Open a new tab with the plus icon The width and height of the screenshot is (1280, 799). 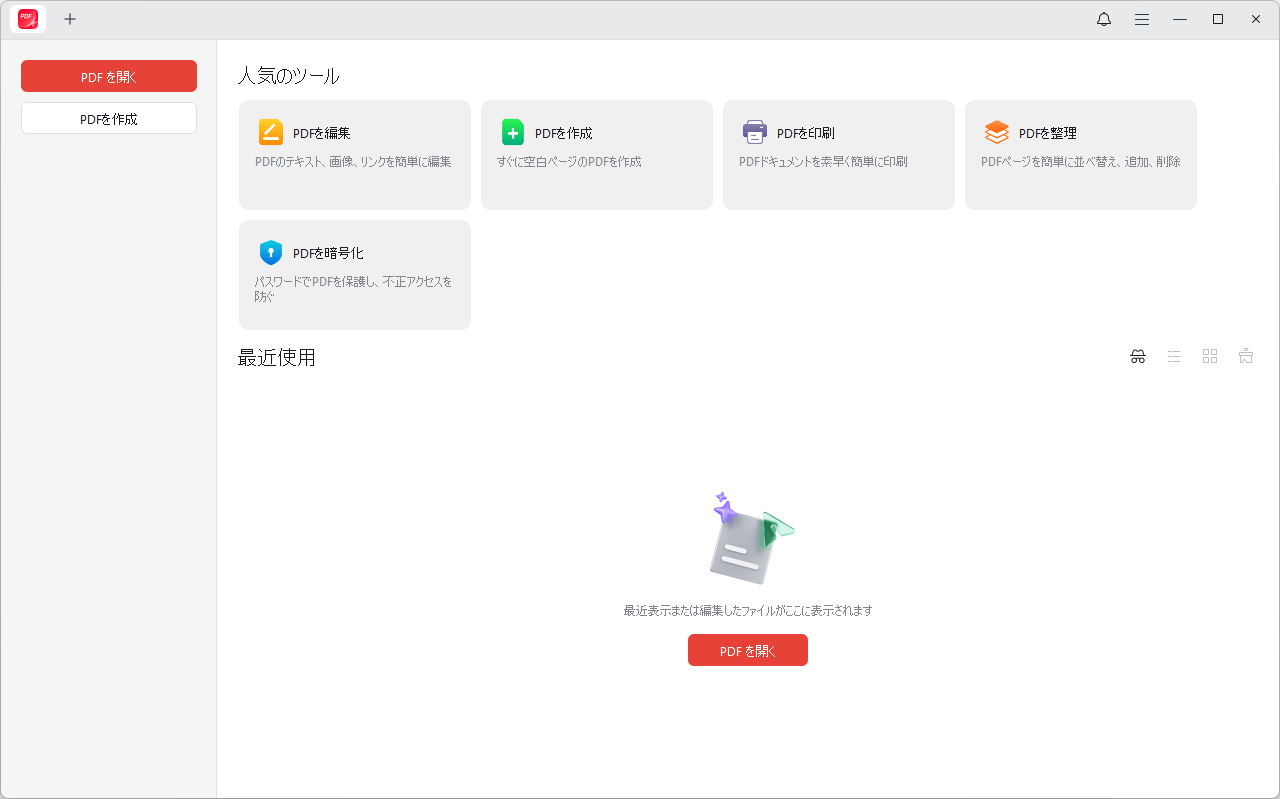[x=70, y=19]
